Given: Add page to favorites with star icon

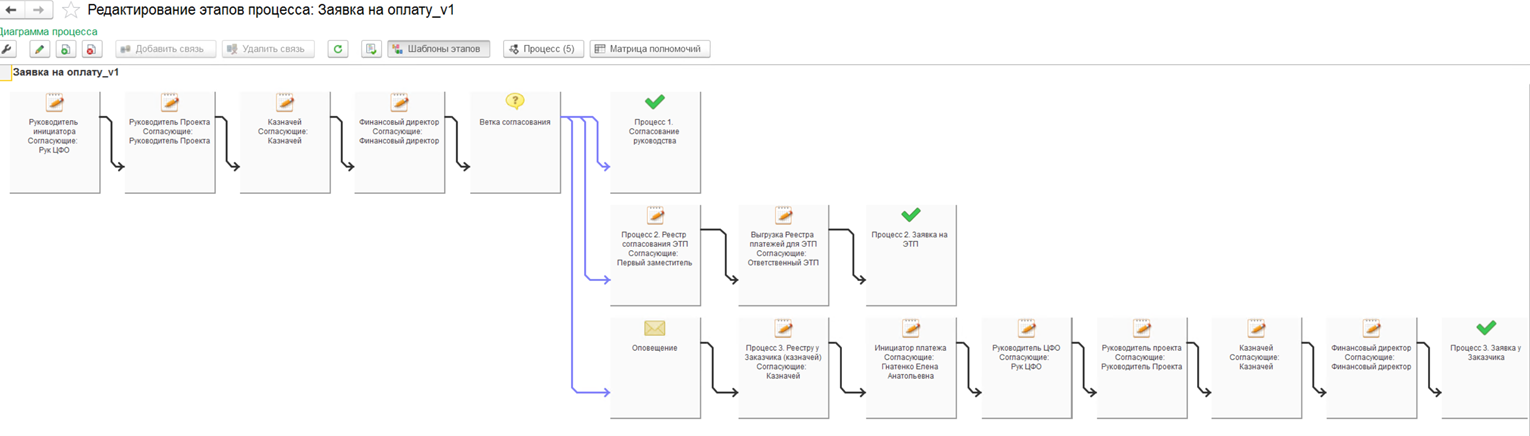Looking at the screenshot, I should pos(71,11).
